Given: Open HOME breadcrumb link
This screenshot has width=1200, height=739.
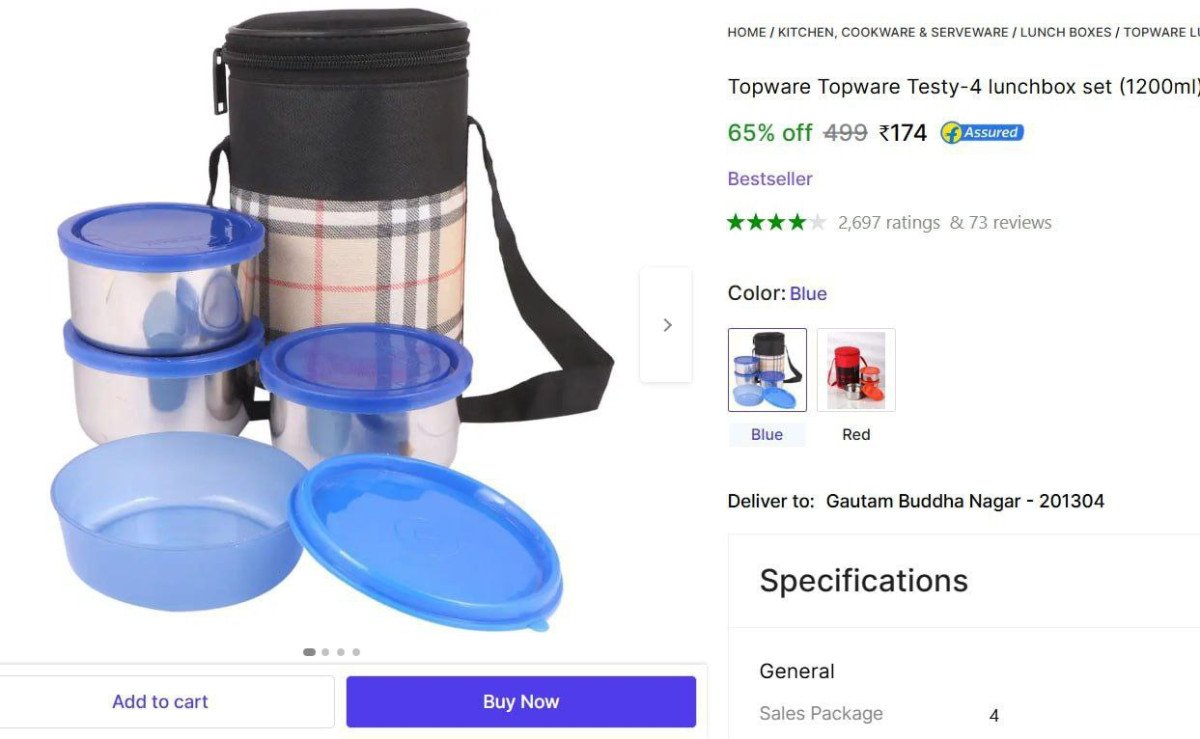Looking at the screenshot, I should pyautogui.click(x=746, y=32).
